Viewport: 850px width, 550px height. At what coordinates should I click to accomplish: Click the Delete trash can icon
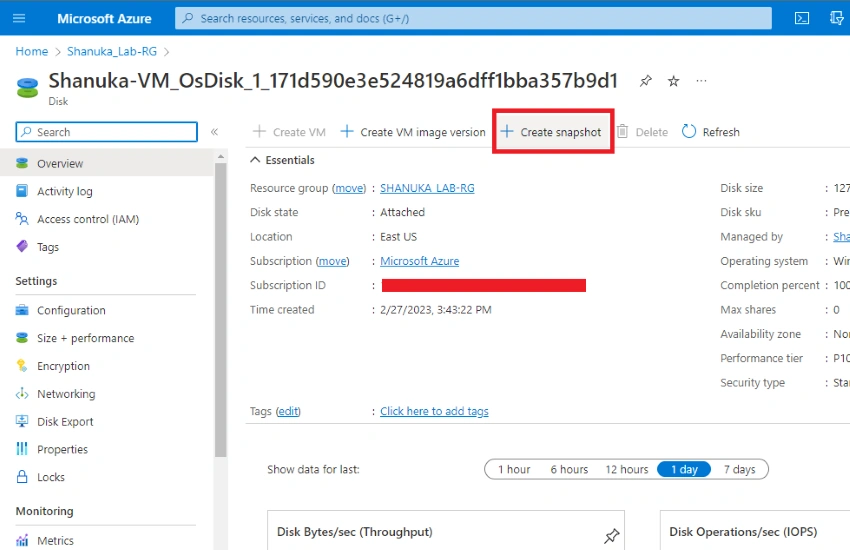(622, 132)
